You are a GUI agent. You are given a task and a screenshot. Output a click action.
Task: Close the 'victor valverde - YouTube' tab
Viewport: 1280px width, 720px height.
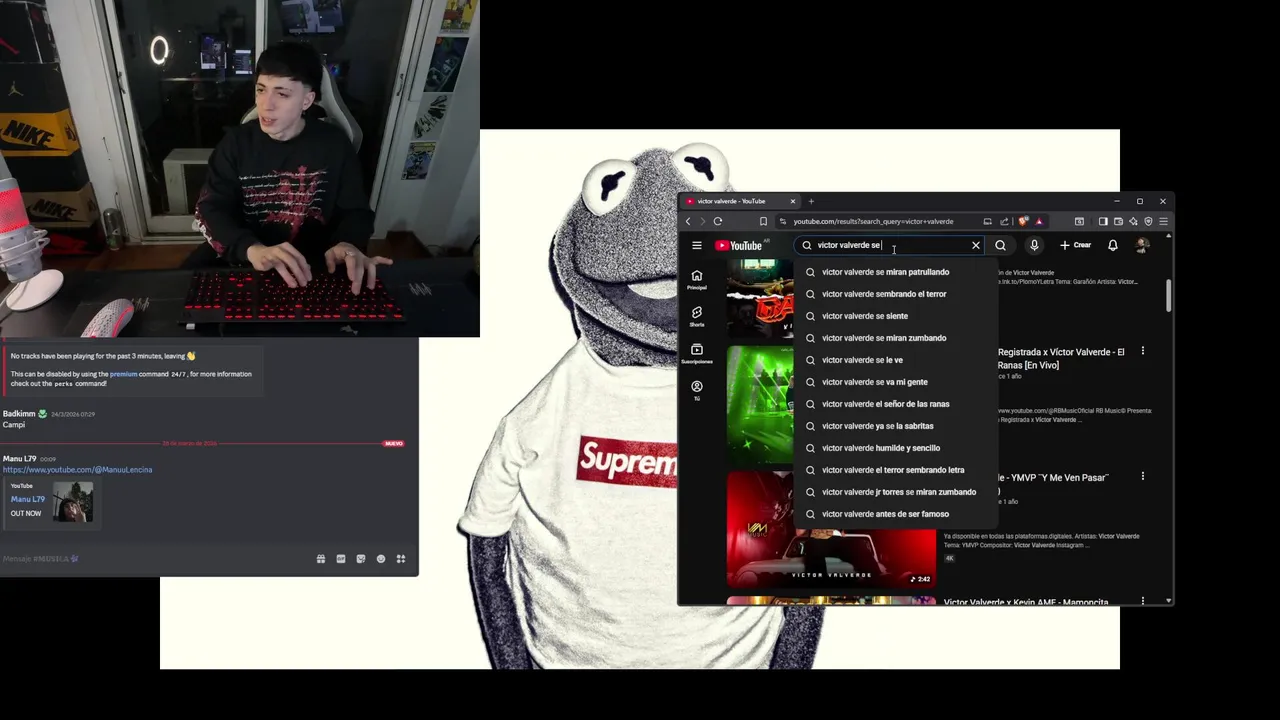click(x=793, y=201)
